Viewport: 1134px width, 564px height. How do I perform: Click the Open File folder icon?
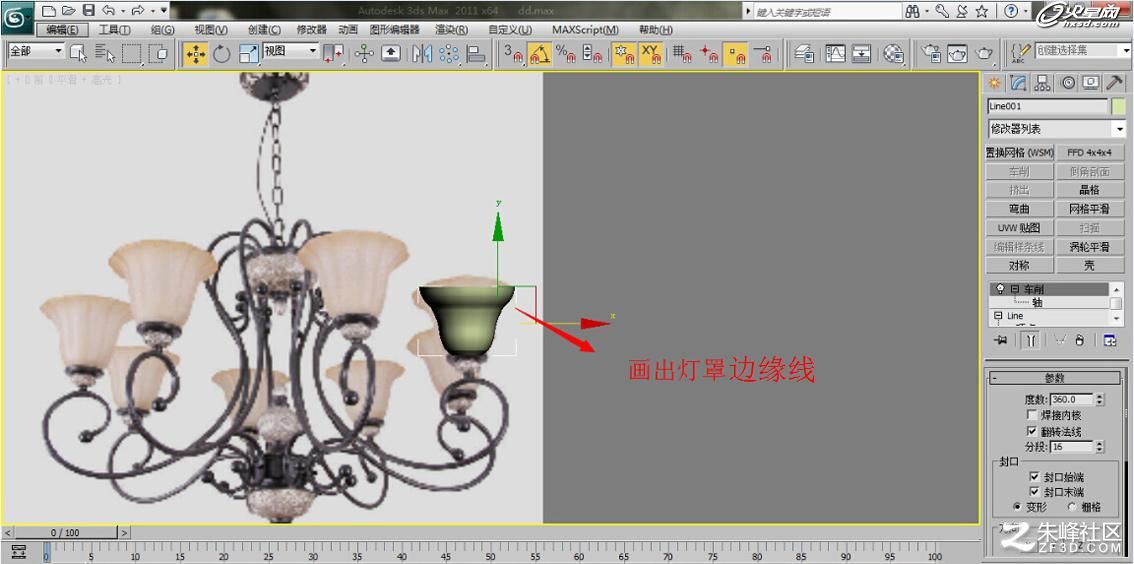[68, 11]
